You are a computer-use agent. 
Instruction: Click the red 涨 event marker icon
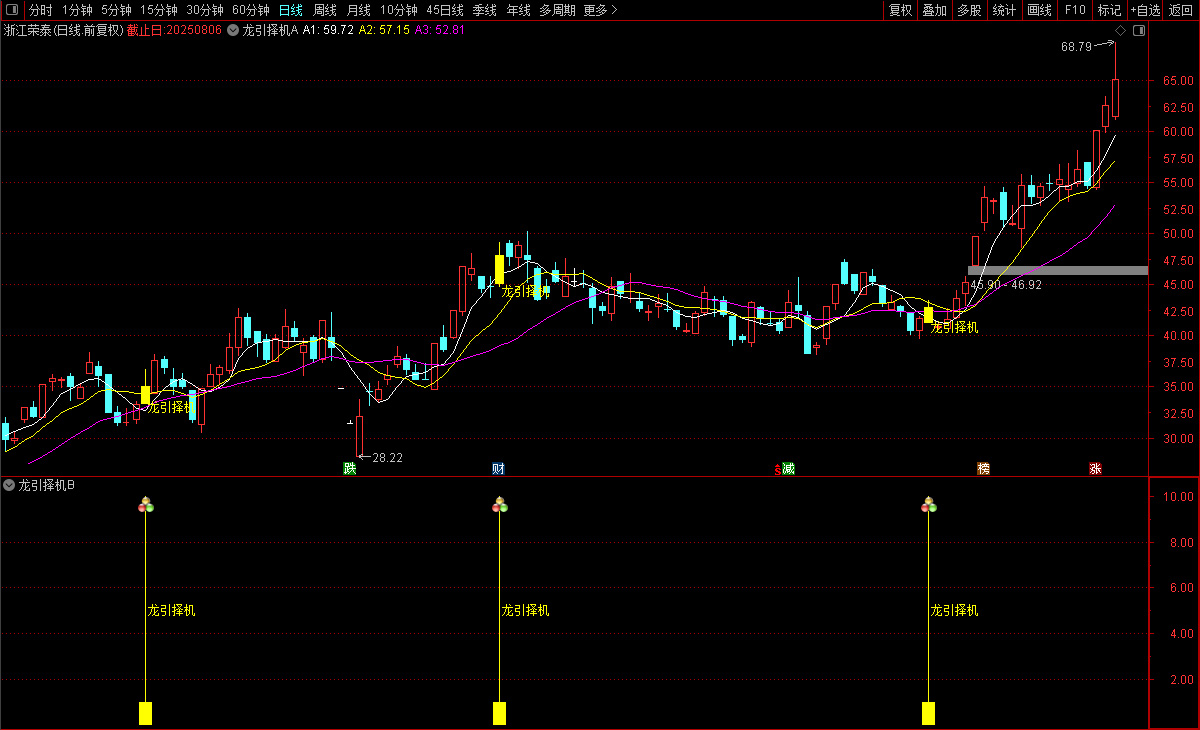coord(1096,468)
